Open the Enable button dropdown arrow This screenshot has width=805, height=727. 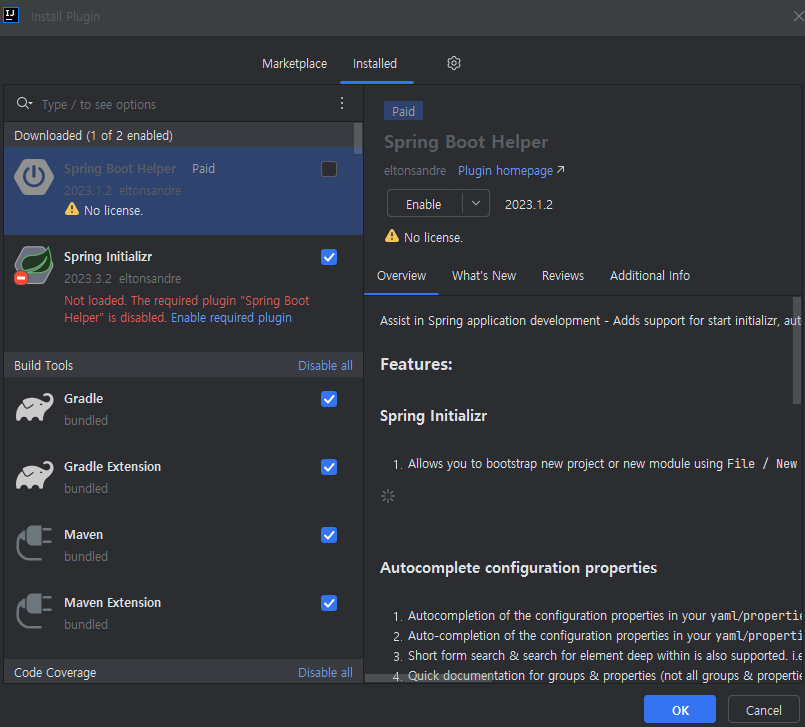pos(476,203)
